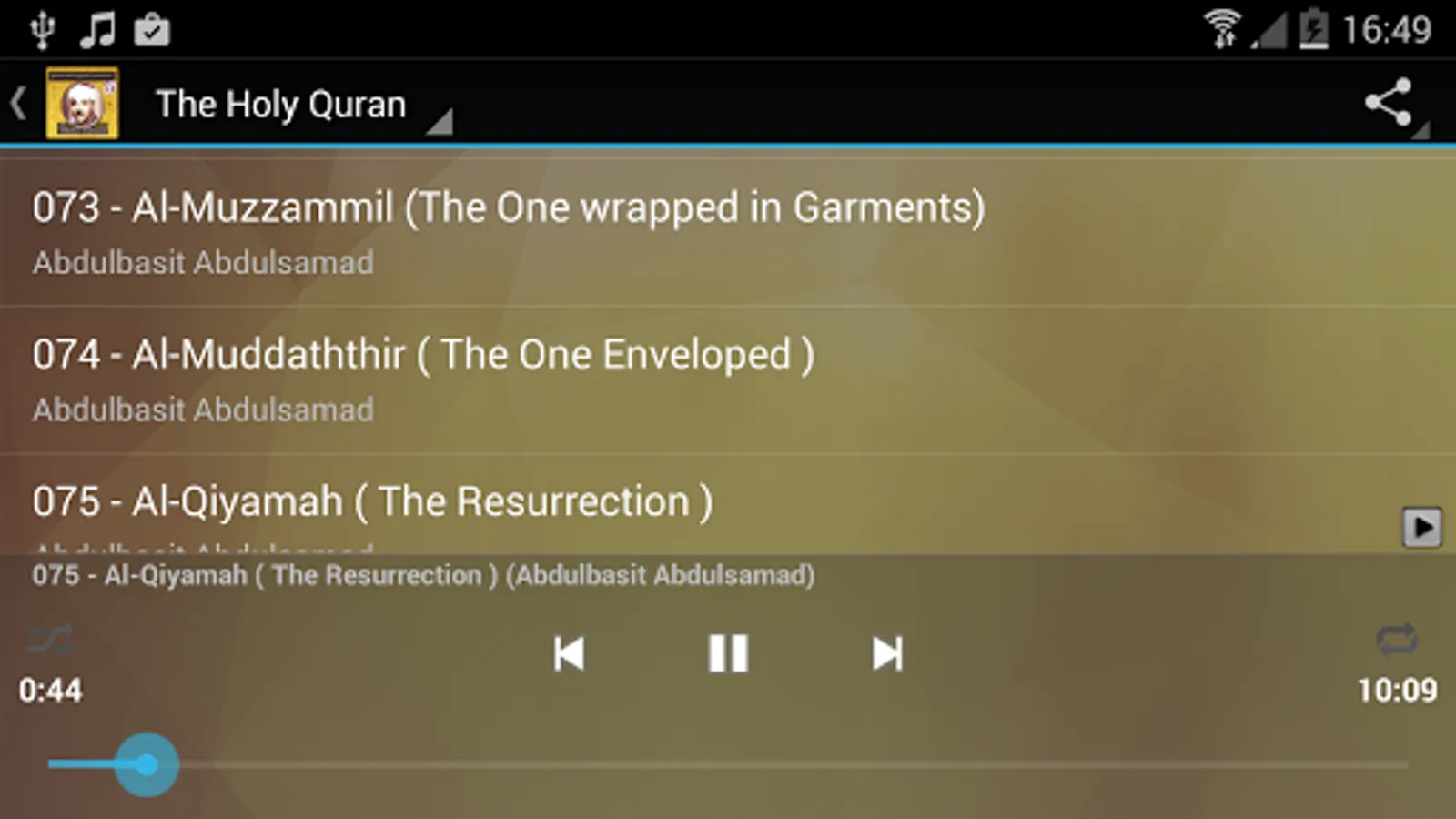Open the USB notification icon
This screenshot has height=819, width=1456.
(42, 29)
